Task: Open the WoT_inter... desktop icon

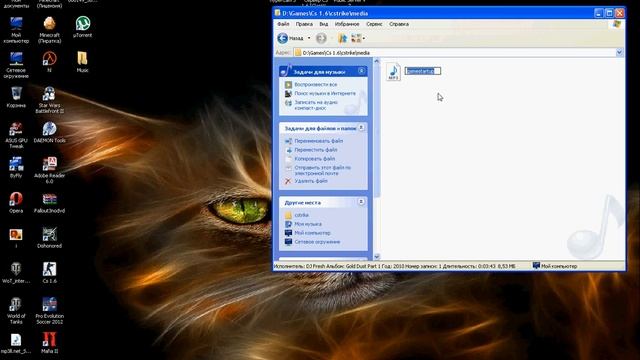Action: (16, 273)
